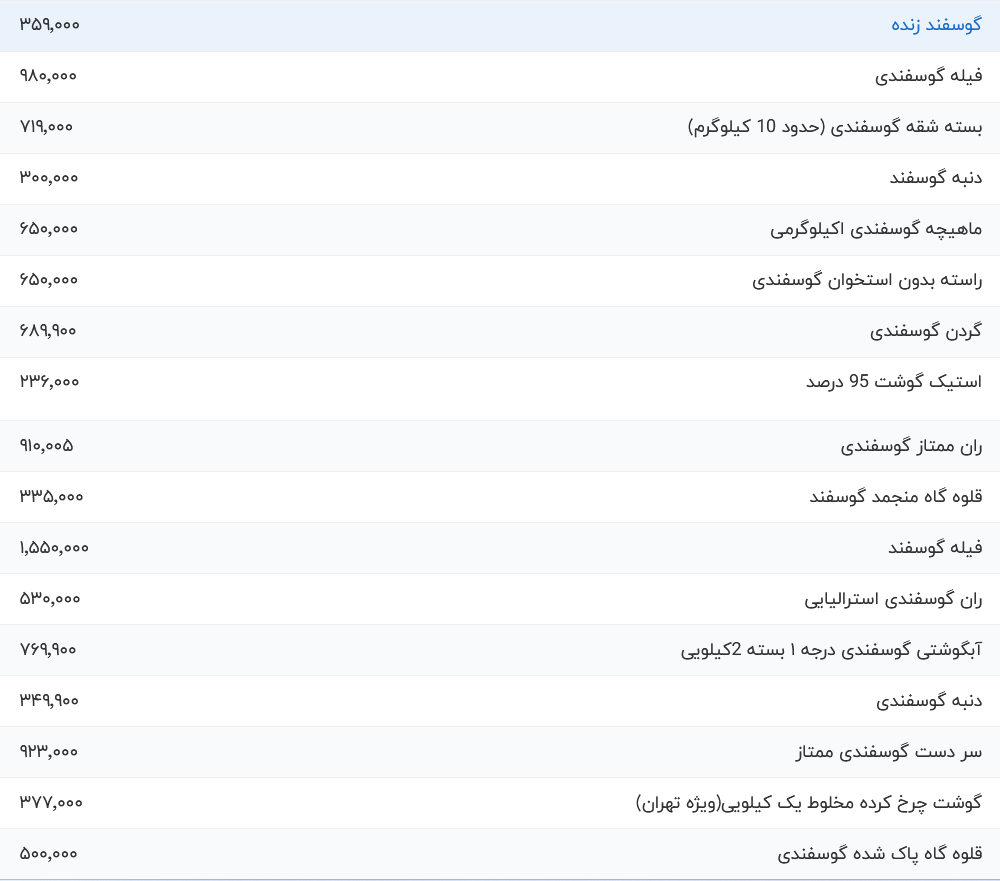
Task: Select سر دست گوسفندی ممتاز
Action: pyautogui.click(x=889, y=752)
